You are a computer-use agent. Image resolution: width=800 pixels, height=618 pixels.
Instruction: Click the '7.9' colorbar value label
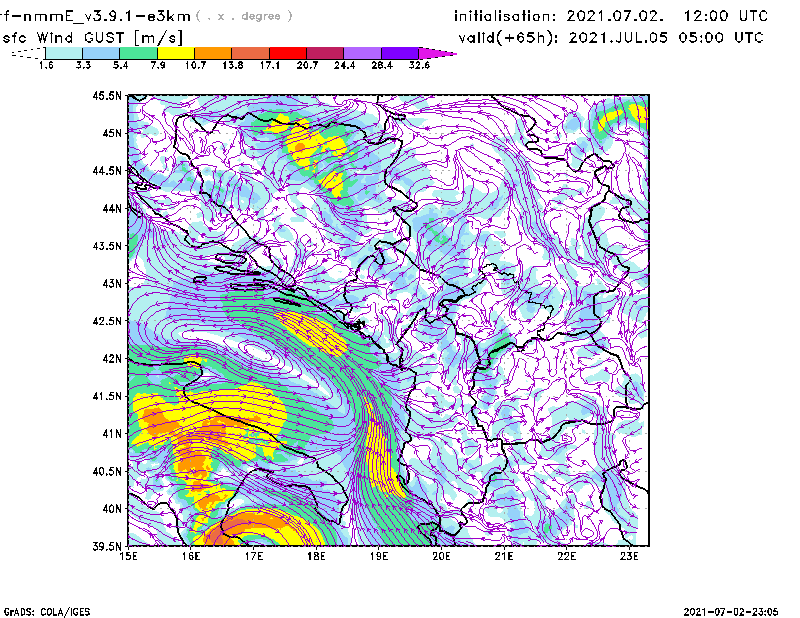pos(158,65)
